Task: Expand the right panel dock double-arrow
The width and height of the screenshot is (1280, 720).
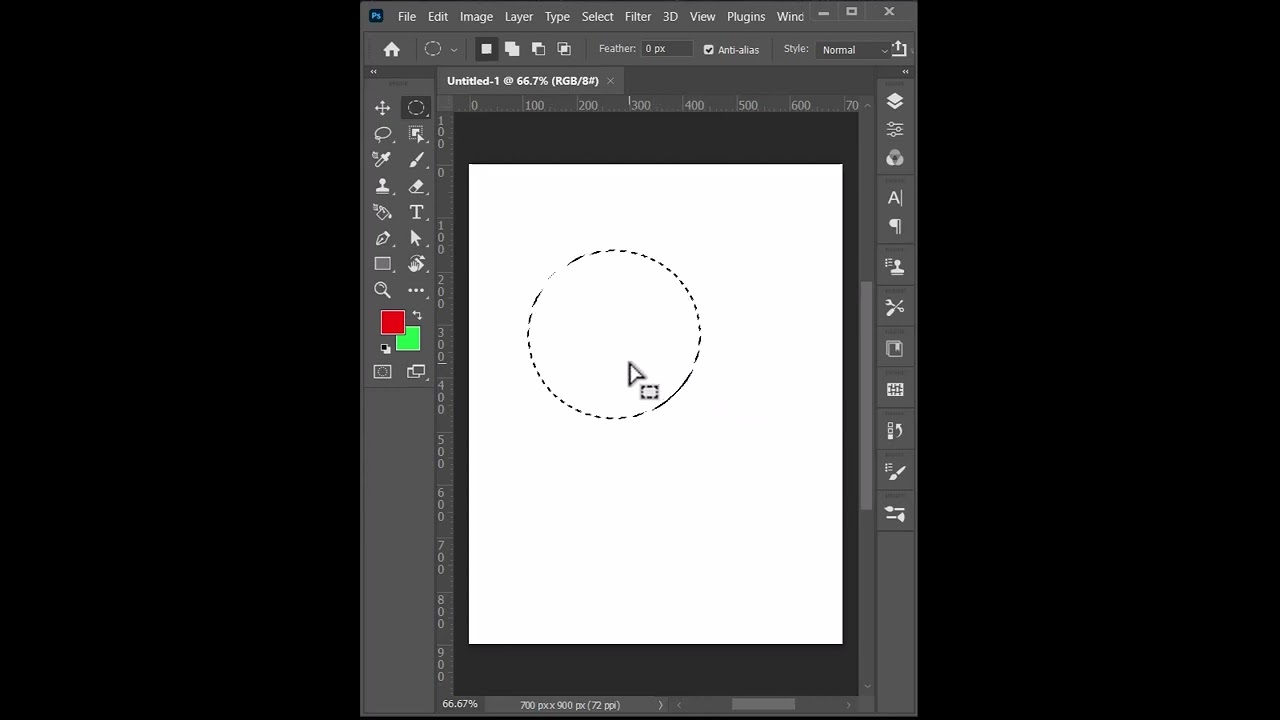Action: coord(905,72)
